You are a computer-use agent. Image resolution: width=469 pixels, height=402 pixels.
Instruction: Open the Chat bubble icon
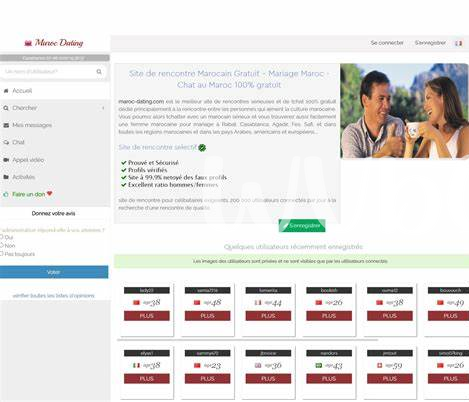tap(6, 142)
